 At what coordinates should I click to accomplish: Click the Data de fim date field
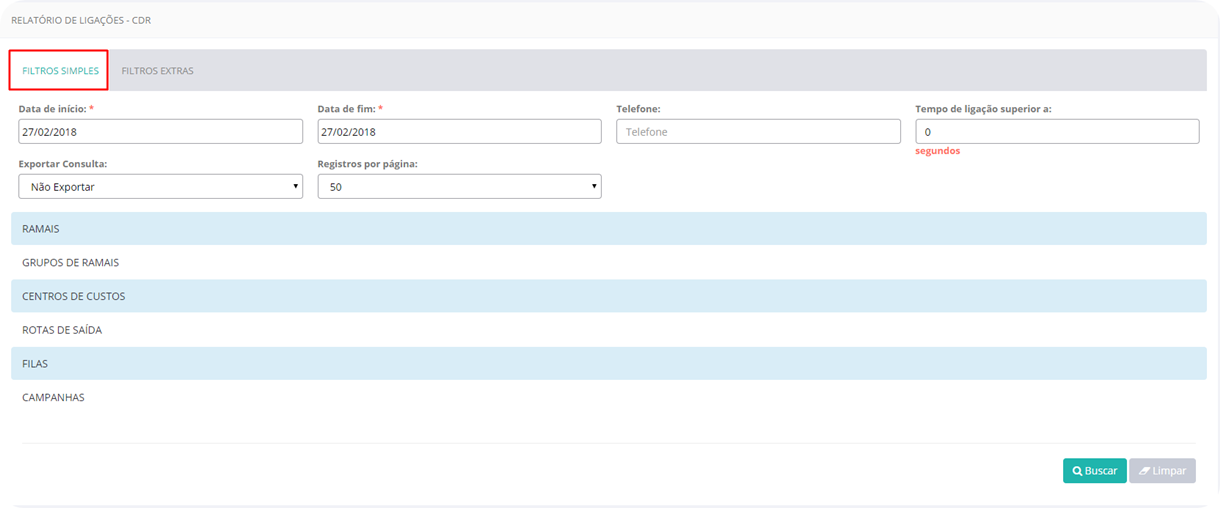pyautogui.click(x=459, y=132)
